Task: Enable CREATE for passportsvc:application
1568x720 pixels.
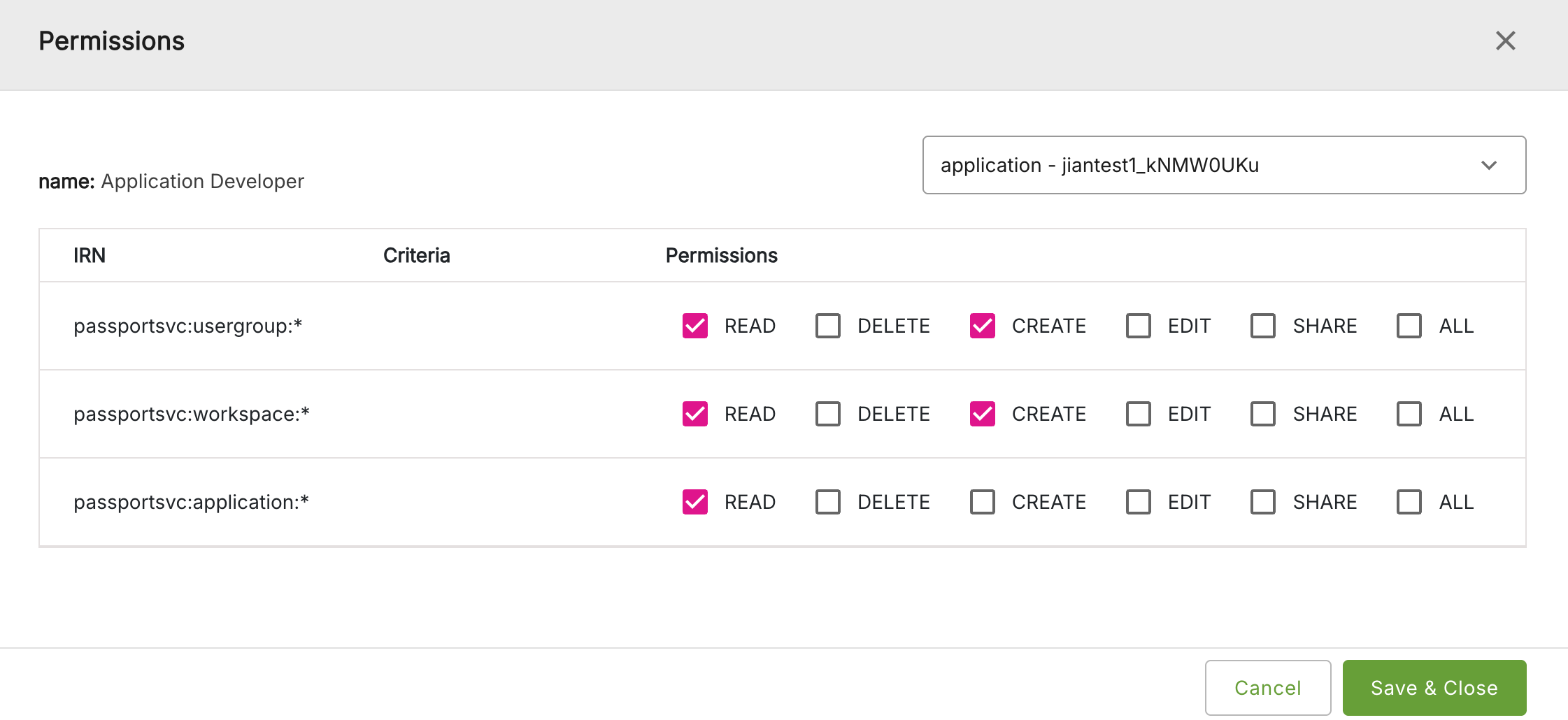Action: (982, 502)
